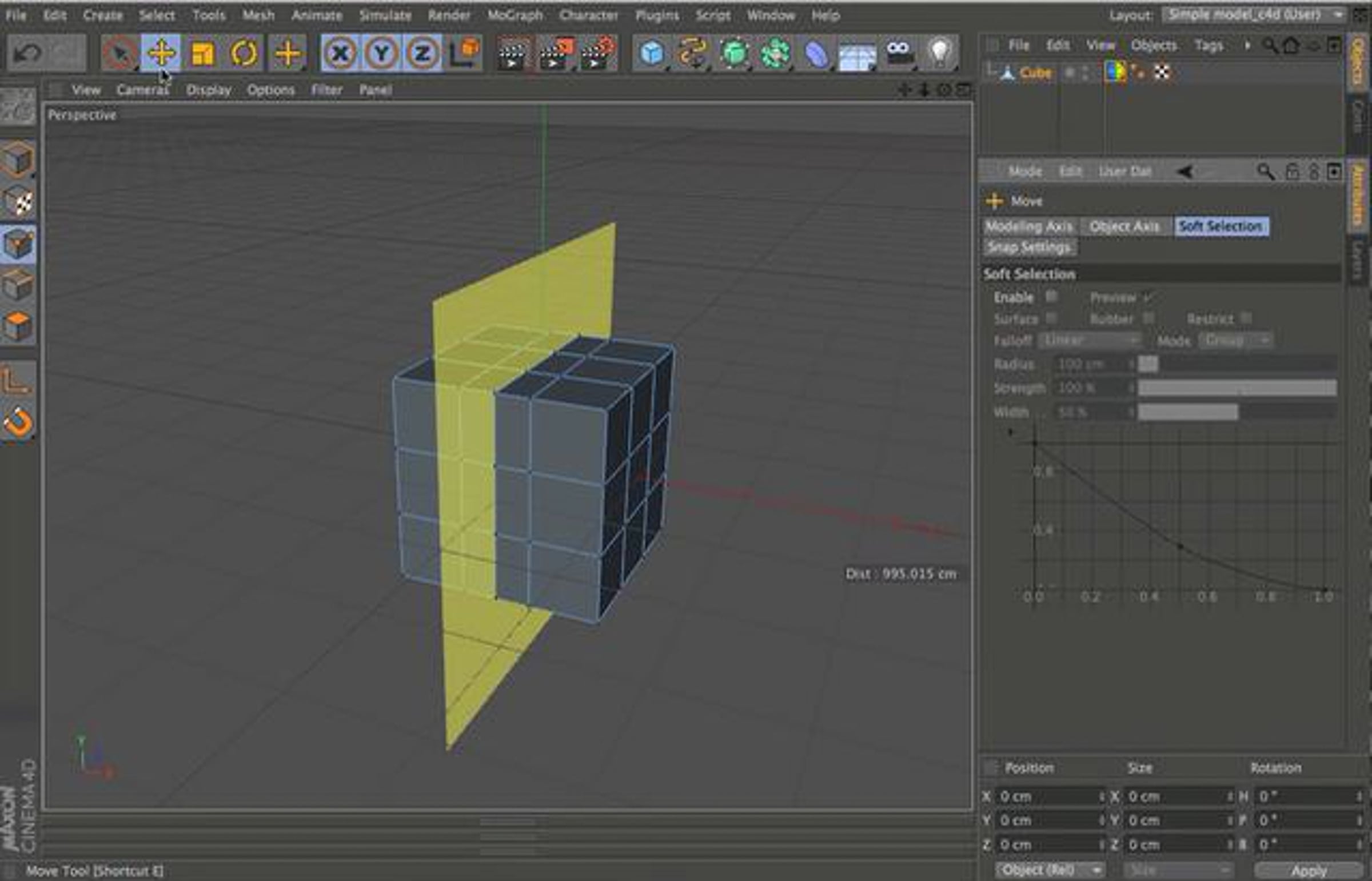Adjust the Strength slider
This screenshot has width=1372, height=881.
click(1237, 388)
